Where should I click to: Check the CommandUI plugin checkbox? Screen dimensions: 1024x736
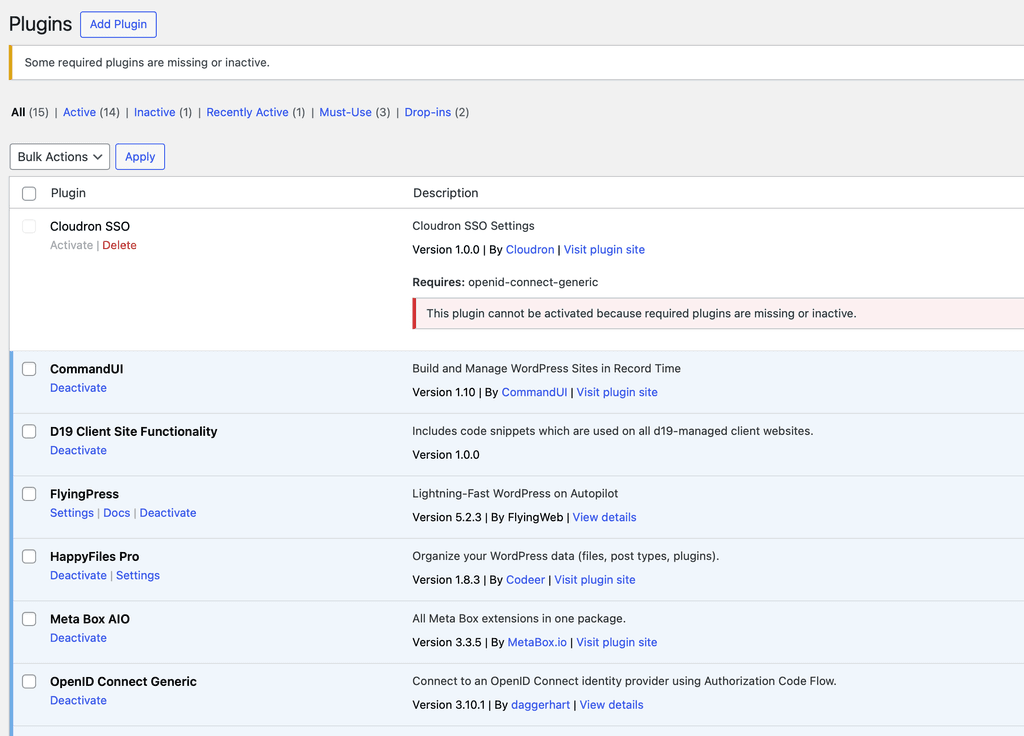coord(29,369)
